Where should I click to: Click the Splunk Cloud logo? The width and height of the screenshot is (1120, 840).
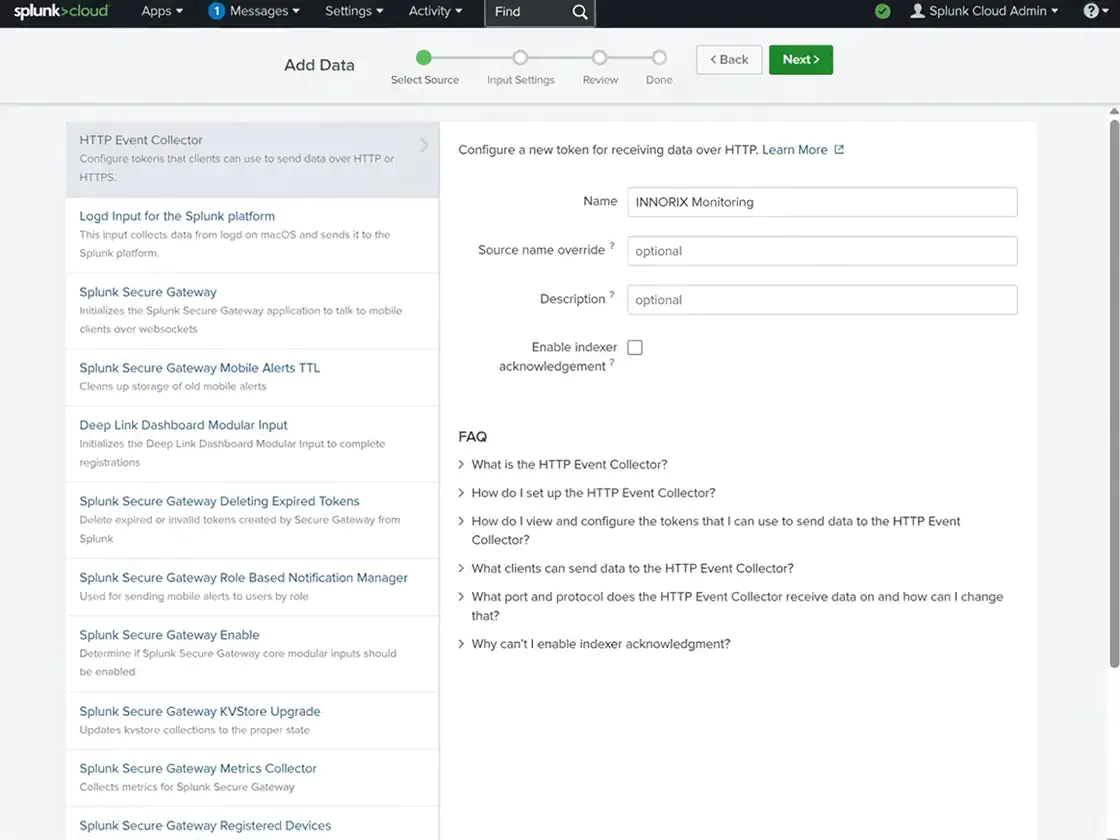(61, 11)
